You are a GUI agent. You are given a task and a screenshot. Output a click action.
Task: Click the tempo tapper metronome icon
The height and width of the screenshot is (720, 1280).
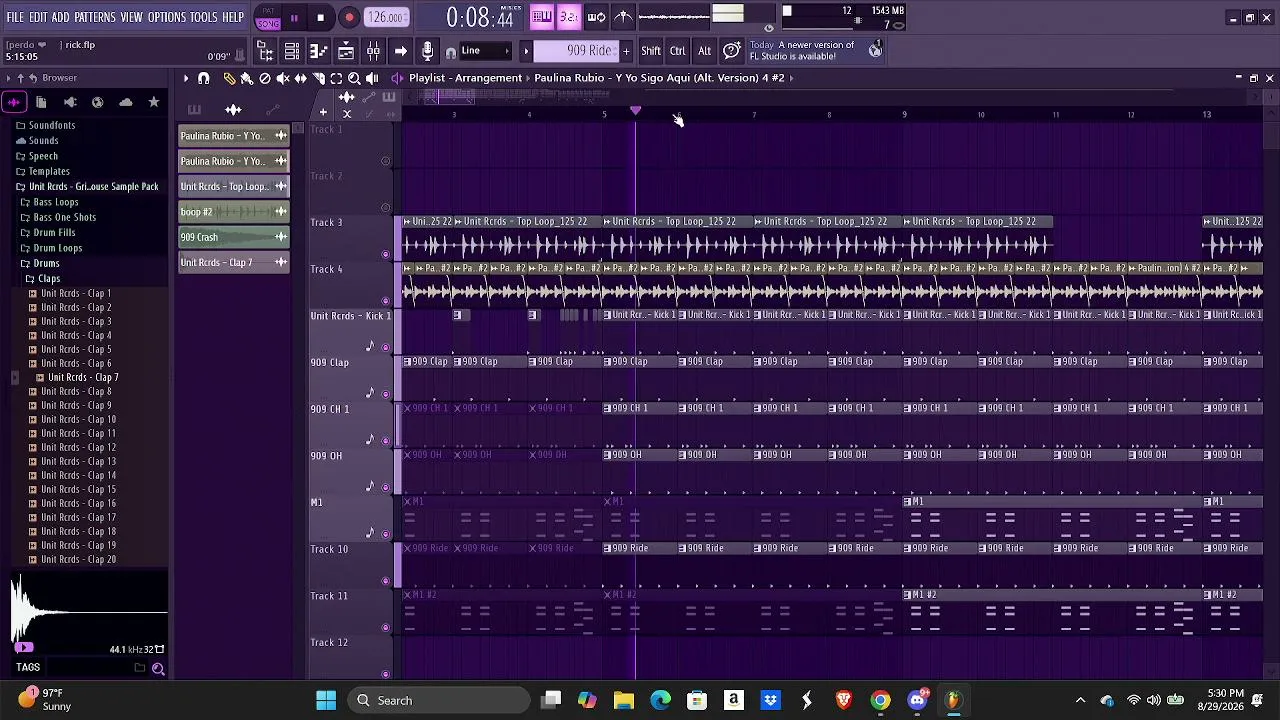click(623, 16)
